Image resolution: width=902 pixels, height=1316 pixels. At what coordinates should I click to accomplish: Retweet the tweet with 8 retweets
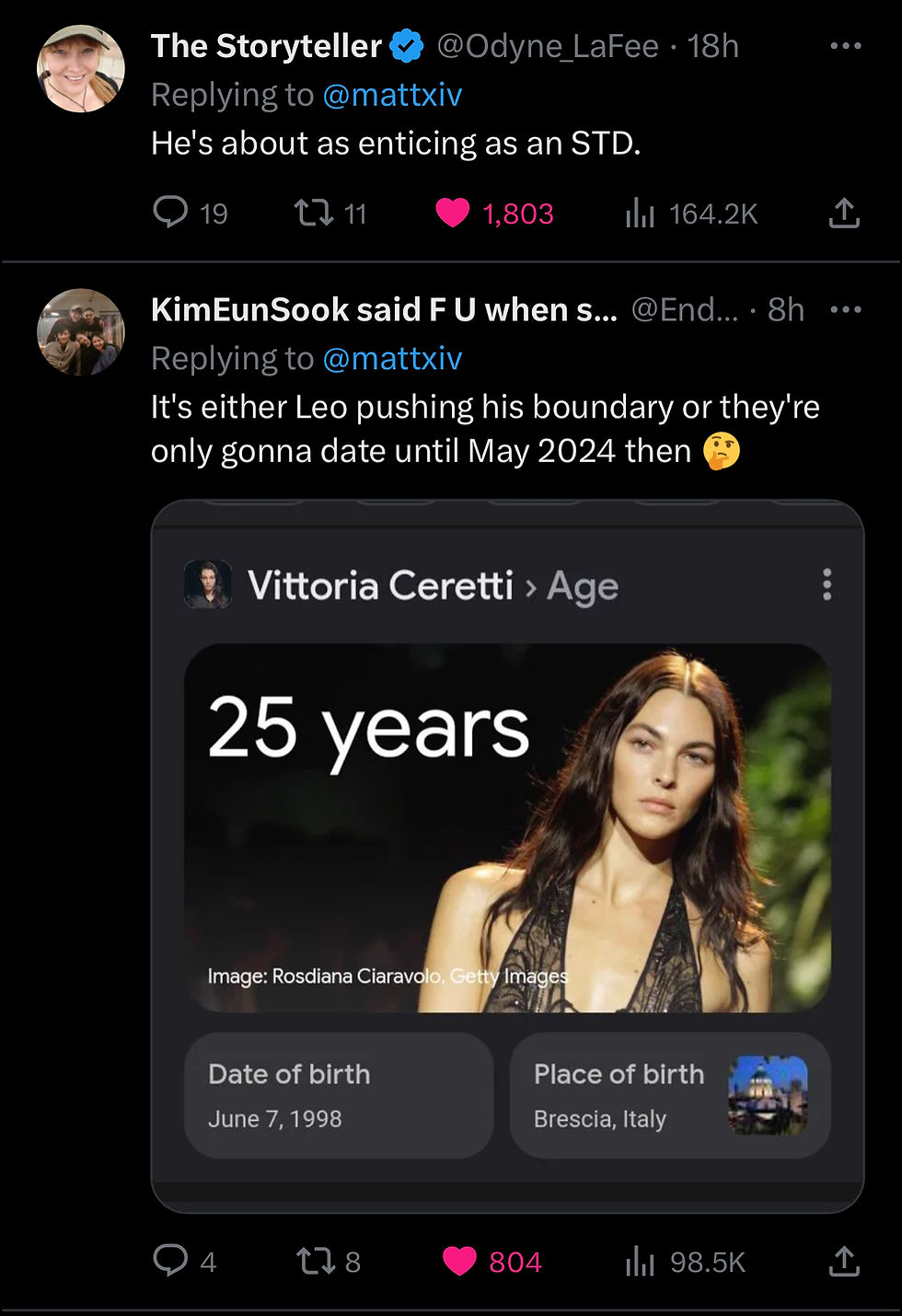[x=315, y=1261]
